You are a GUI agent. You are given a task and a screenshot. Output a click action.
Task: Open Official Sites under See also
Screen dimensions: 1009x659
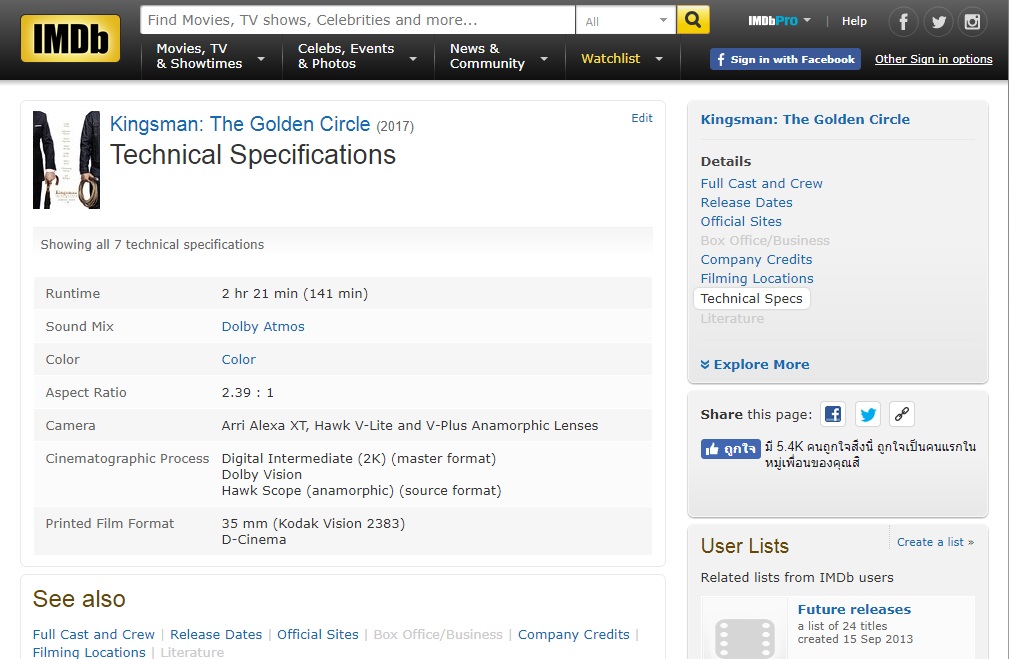click(318, 635)
